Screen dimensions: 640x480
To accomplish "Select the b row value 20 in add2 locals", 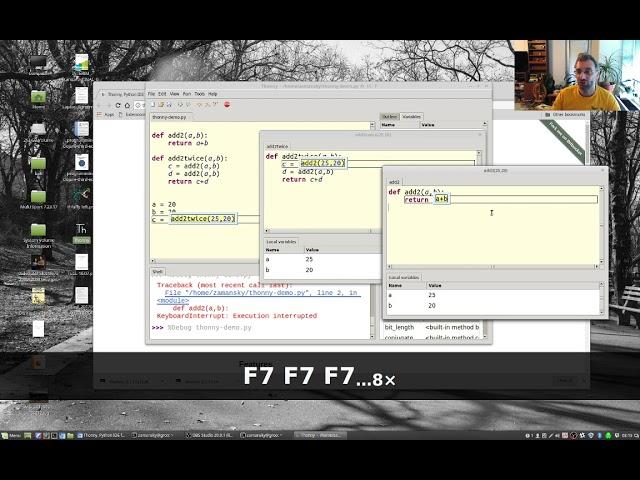I will (x=432, y=306).
